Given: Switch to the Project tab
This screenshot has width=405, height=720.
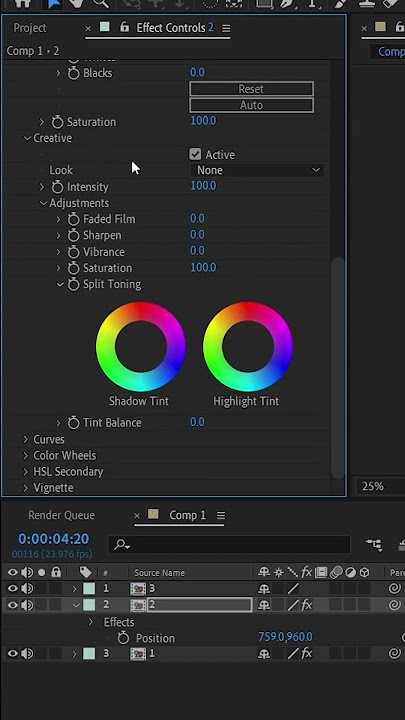Looking at the screenshot, I should [30, 28].
